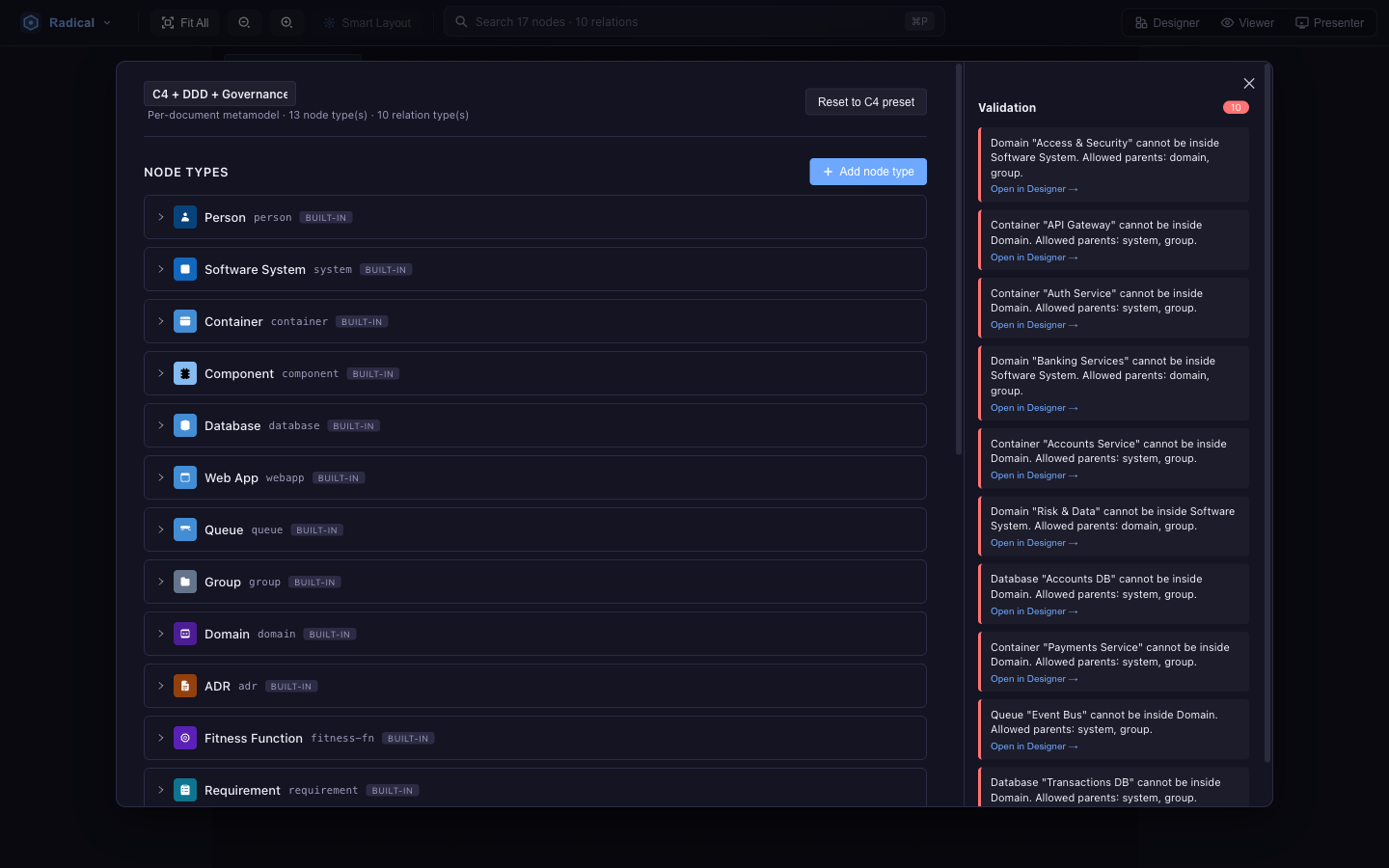Switch to Presenter mode
Screen dimensions: 1389x868
[1329, 22]
